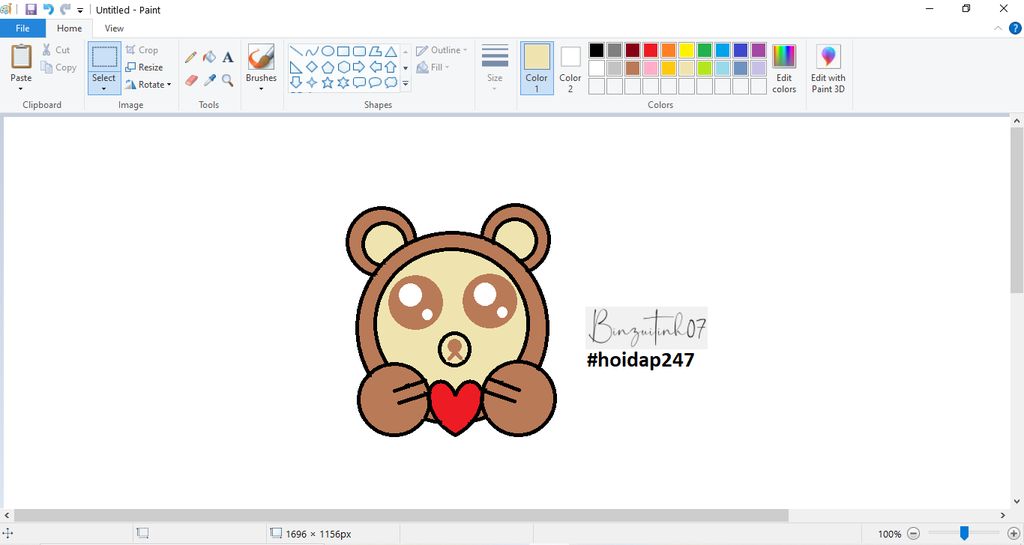Open the Brushes dropdown arrow
Viewport: 1024px width, 545px height.
pyautogui.click(x=261, y=89)
